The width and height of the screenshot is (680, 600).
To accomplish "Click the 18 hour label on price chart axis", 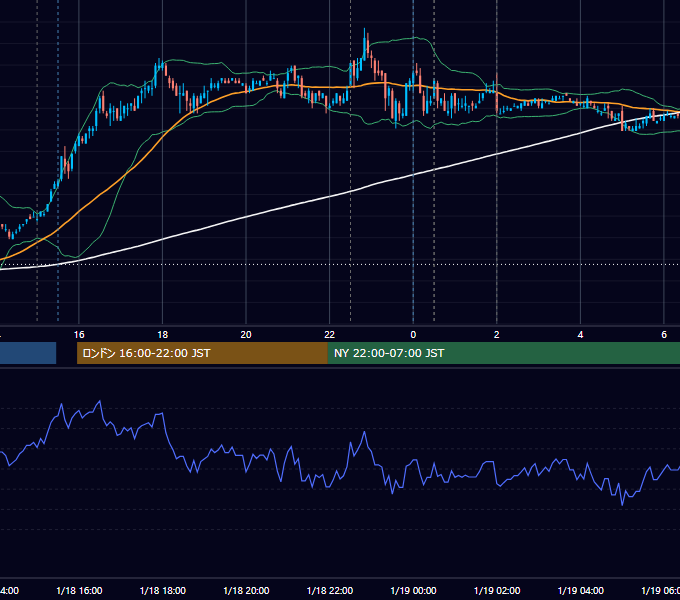I will pos(163,335).
